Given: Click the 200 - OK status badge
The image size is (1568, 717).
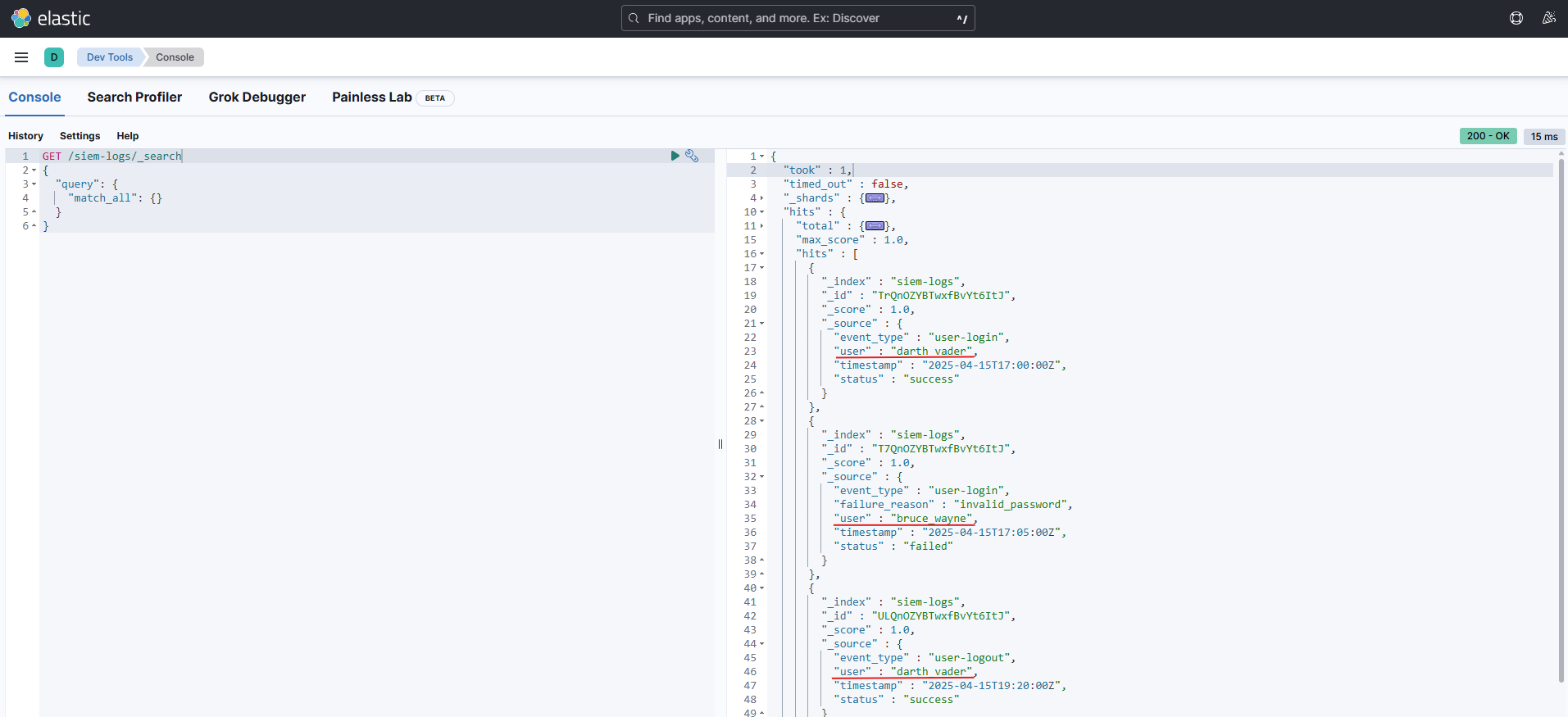Looking at the screenshot, I should [x=1488, y=136].
